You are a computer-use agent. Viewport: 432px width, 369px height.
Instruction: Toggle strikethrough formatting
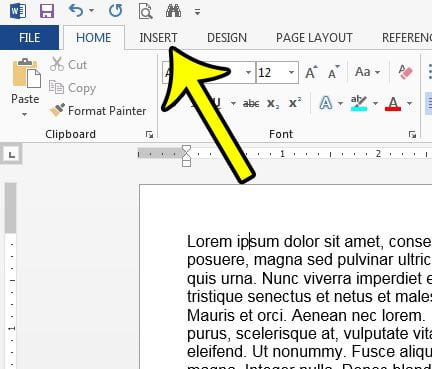[x=251, y=104]
